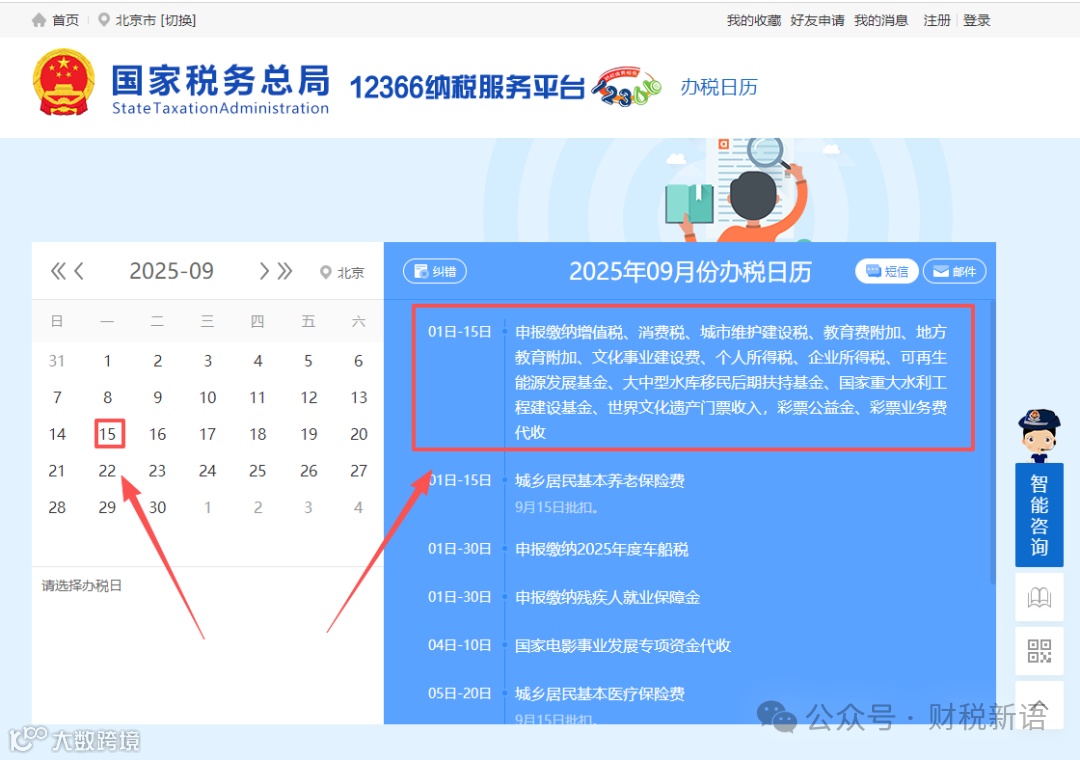Click the open-book guide icon in sidebar
Image resolution: width=1080 pixels, height=760 pixels.
point(1039,597)
